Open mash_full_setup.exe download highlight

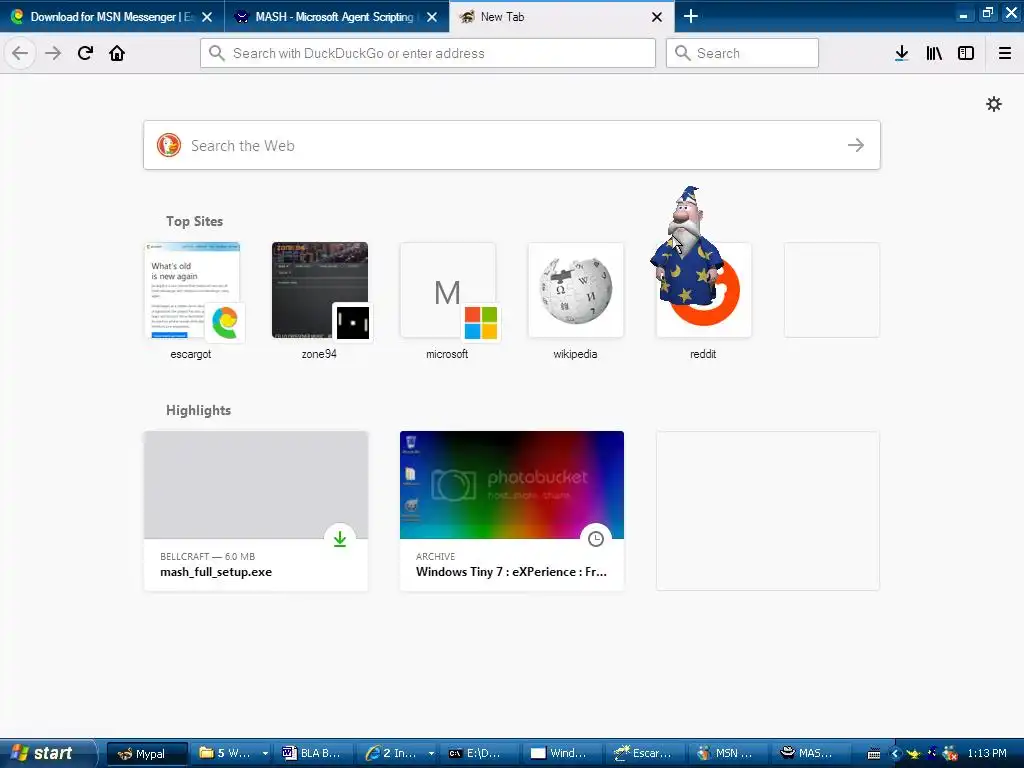tap(256, 511)
